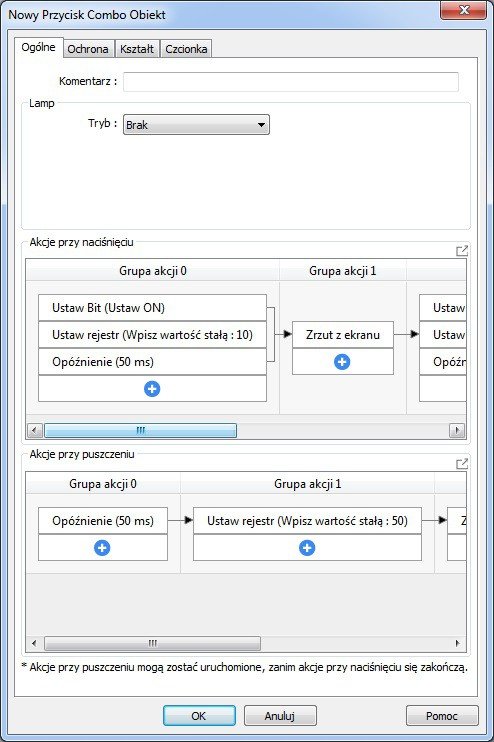494x742 pixels.
Task: Click press panel Grupa akcji 0 header
Action: 152,271
